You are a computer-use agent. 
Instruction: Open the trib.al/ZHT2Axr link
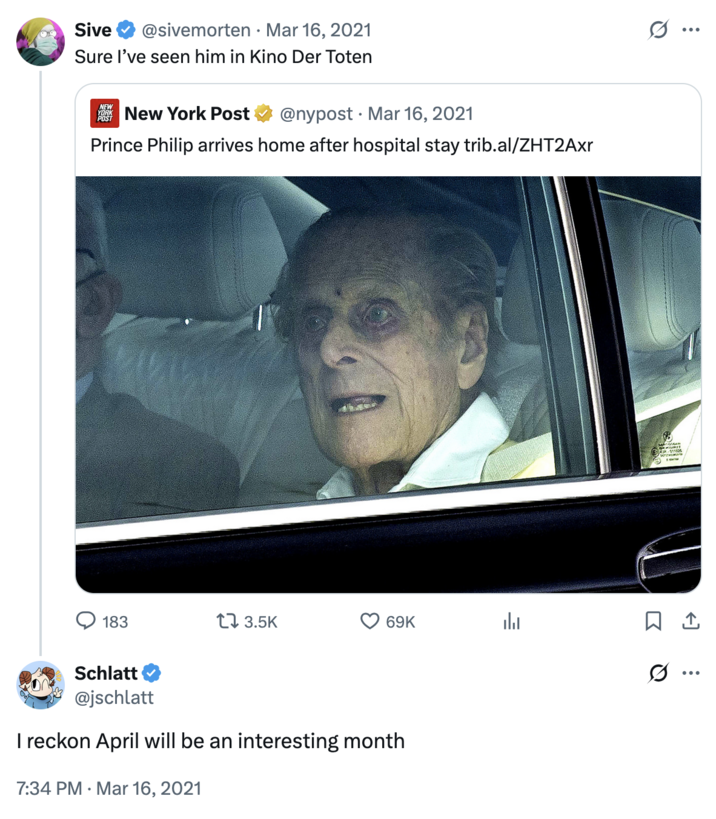point(528,145)
